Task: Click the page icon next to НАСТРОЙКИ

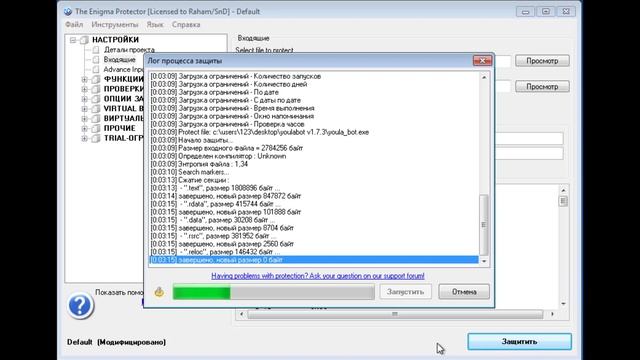Action: [x=84, y=40]
